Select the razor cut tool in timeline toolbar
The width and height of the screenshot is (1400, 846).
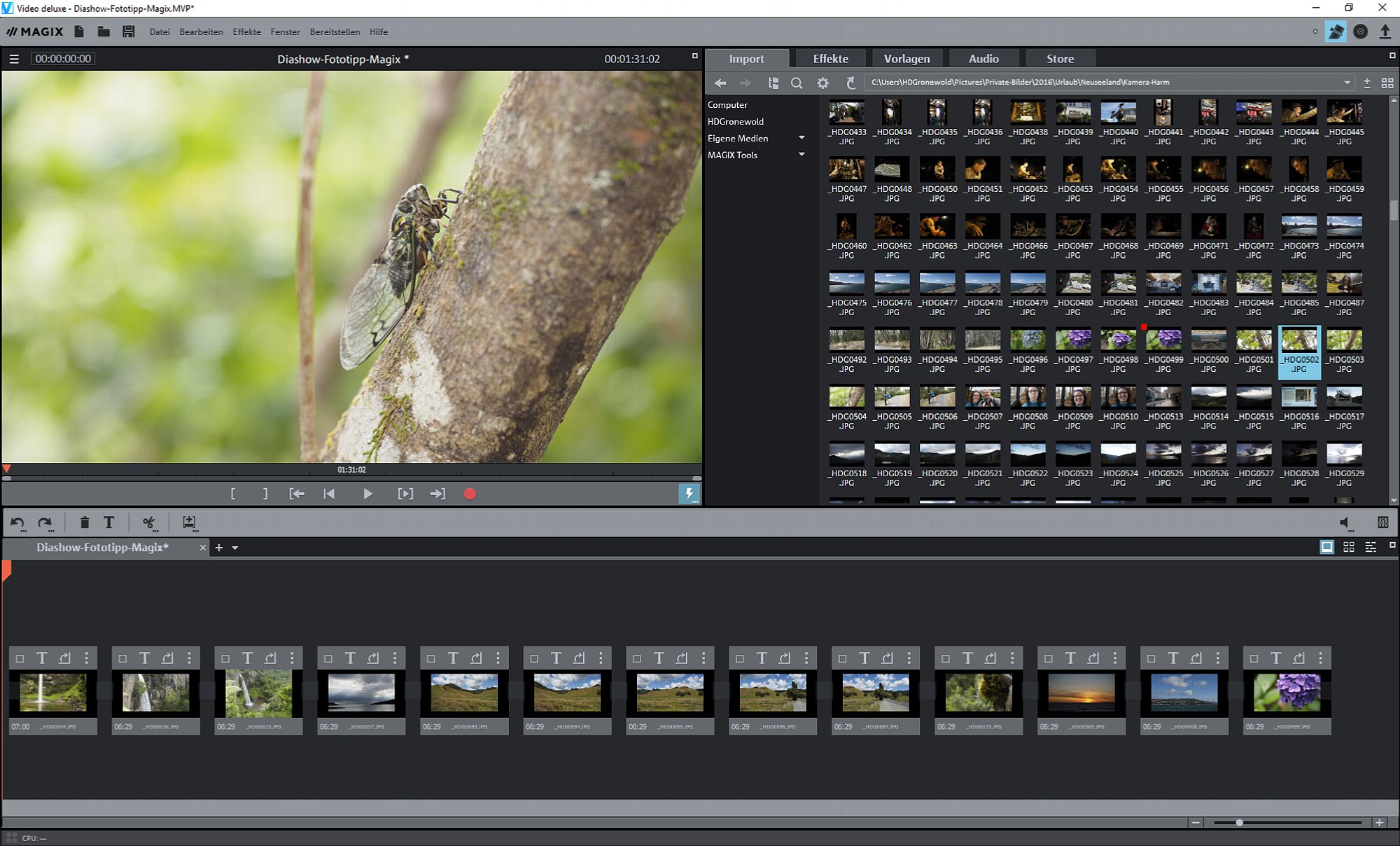pos(149,522)
